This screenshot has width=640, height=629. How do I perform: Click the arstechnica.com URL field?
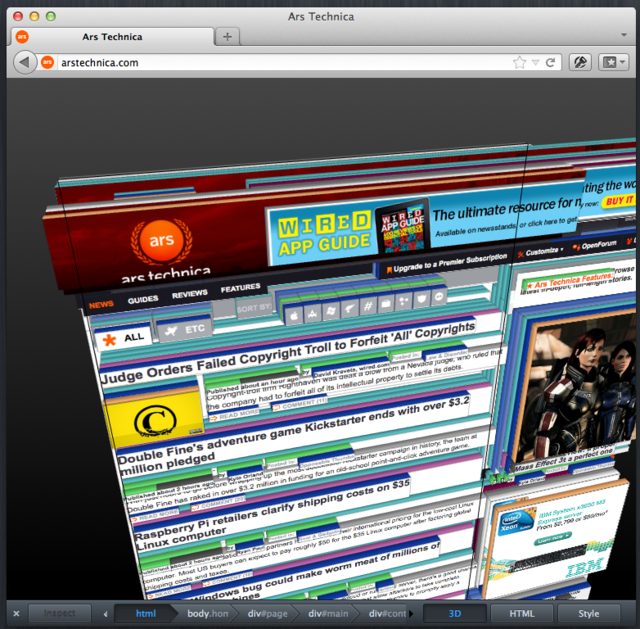(x=284, y=62)
